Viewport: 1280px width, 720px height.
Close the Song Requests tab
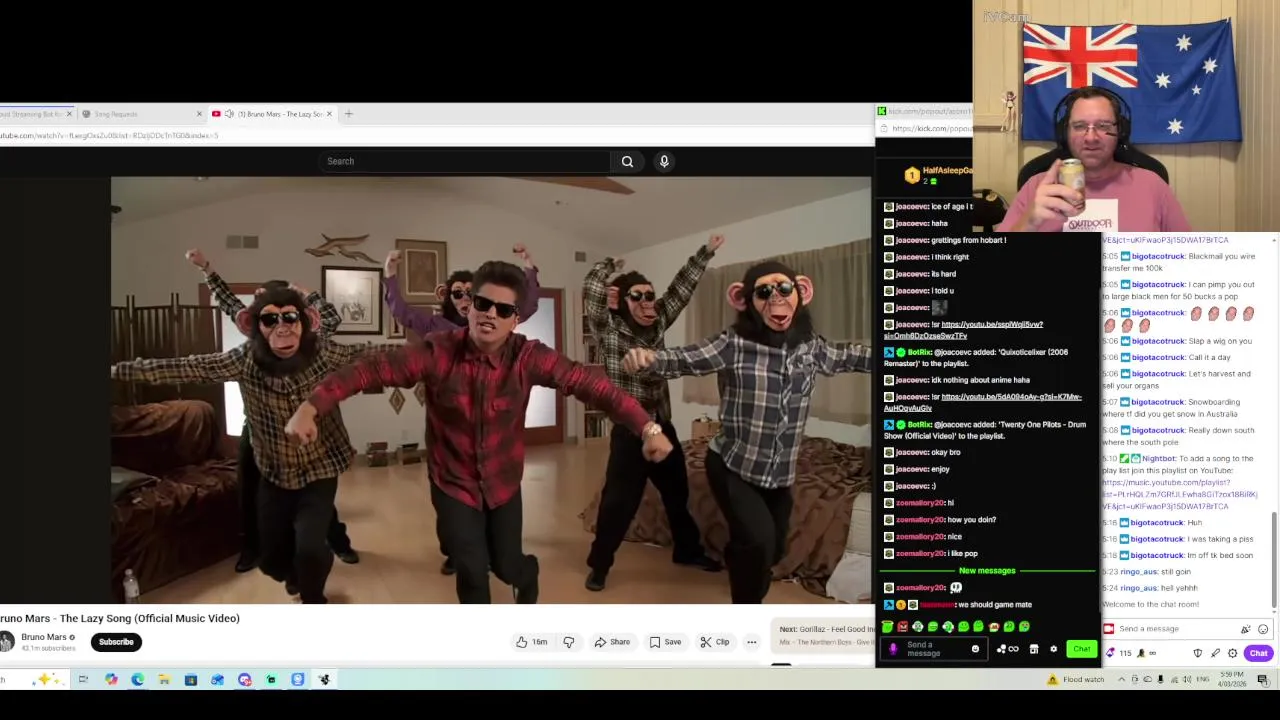click(x=198, y=114)
